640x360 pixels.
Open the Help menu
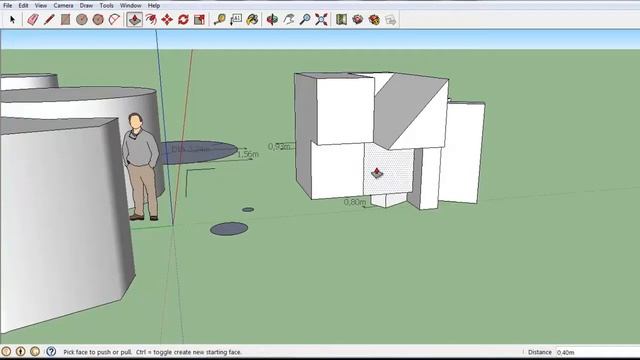[x=154, y=5]
